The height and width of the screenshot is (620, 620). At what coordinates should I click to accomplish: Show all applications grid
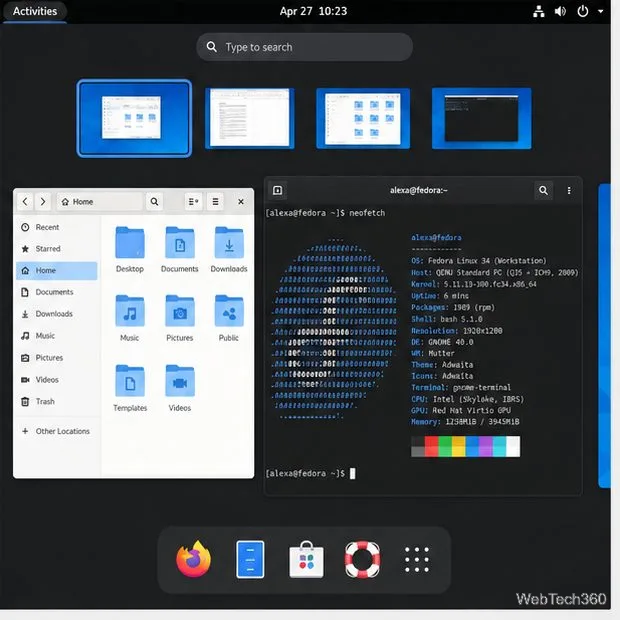(x=417, y=559)
